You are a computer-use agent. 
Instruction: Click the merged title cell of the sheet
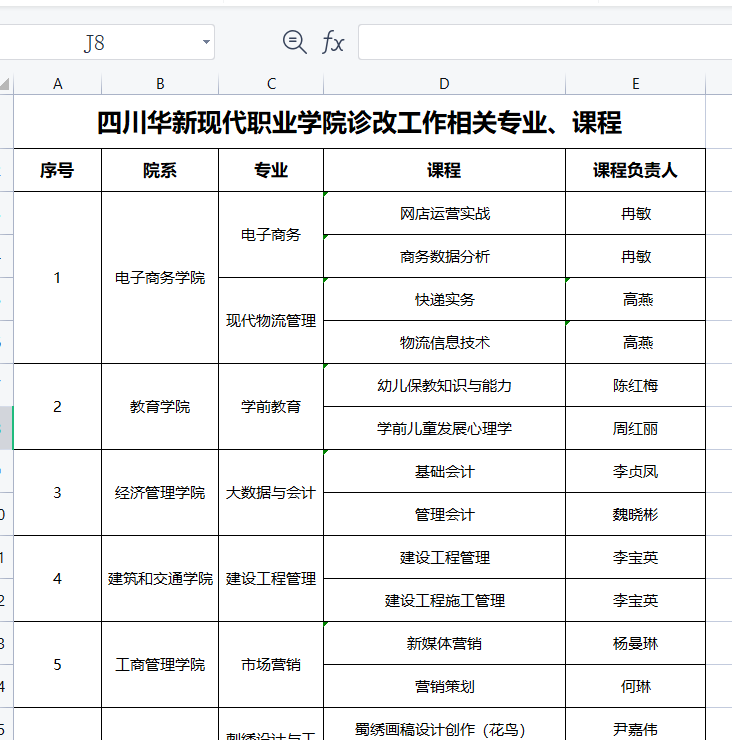359,122
